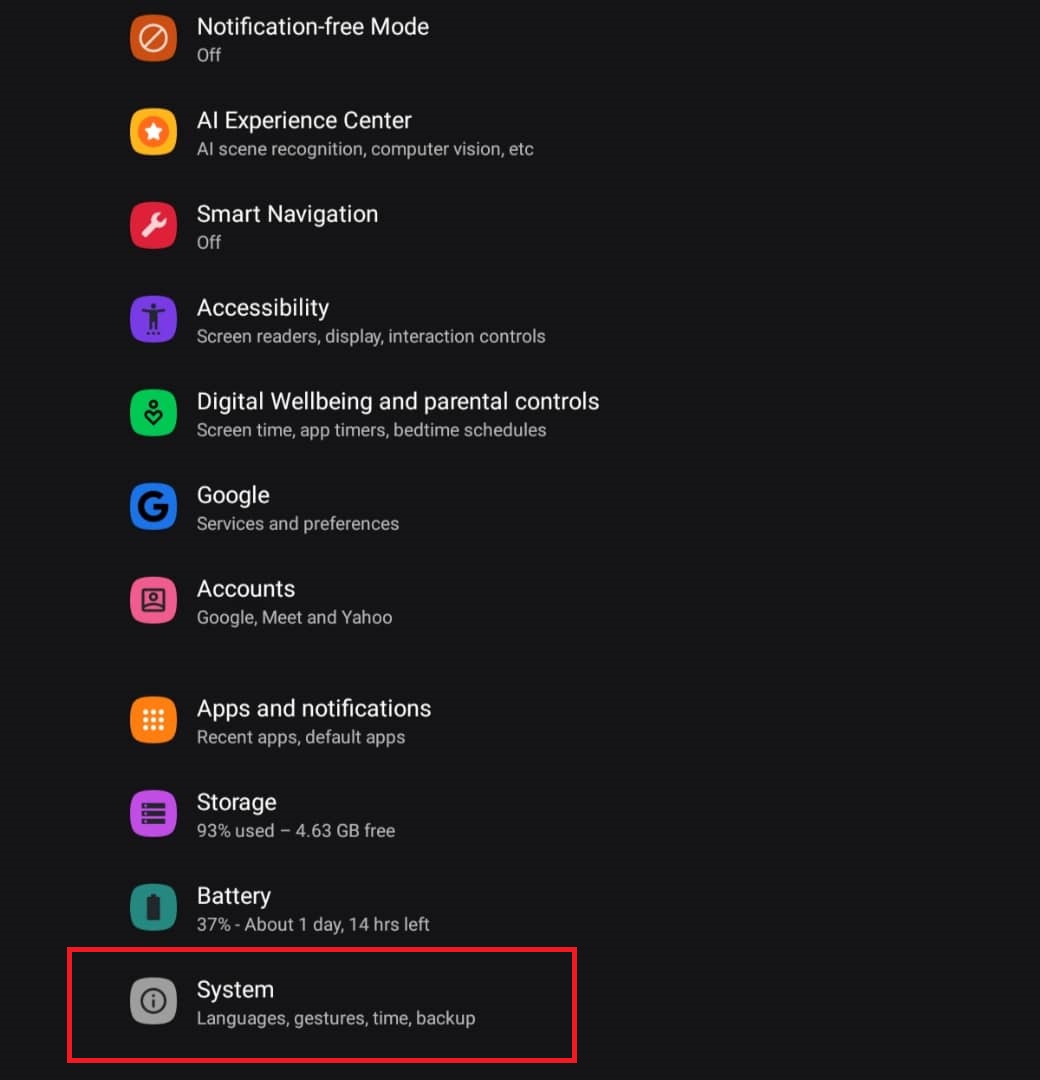Tap the AI Experience Center star icon

pos(153,132)
